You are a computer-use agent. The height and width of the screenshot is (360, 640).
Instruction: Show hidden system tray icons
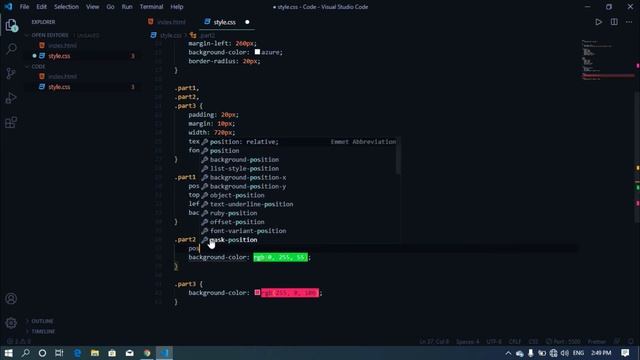(508, 353)
